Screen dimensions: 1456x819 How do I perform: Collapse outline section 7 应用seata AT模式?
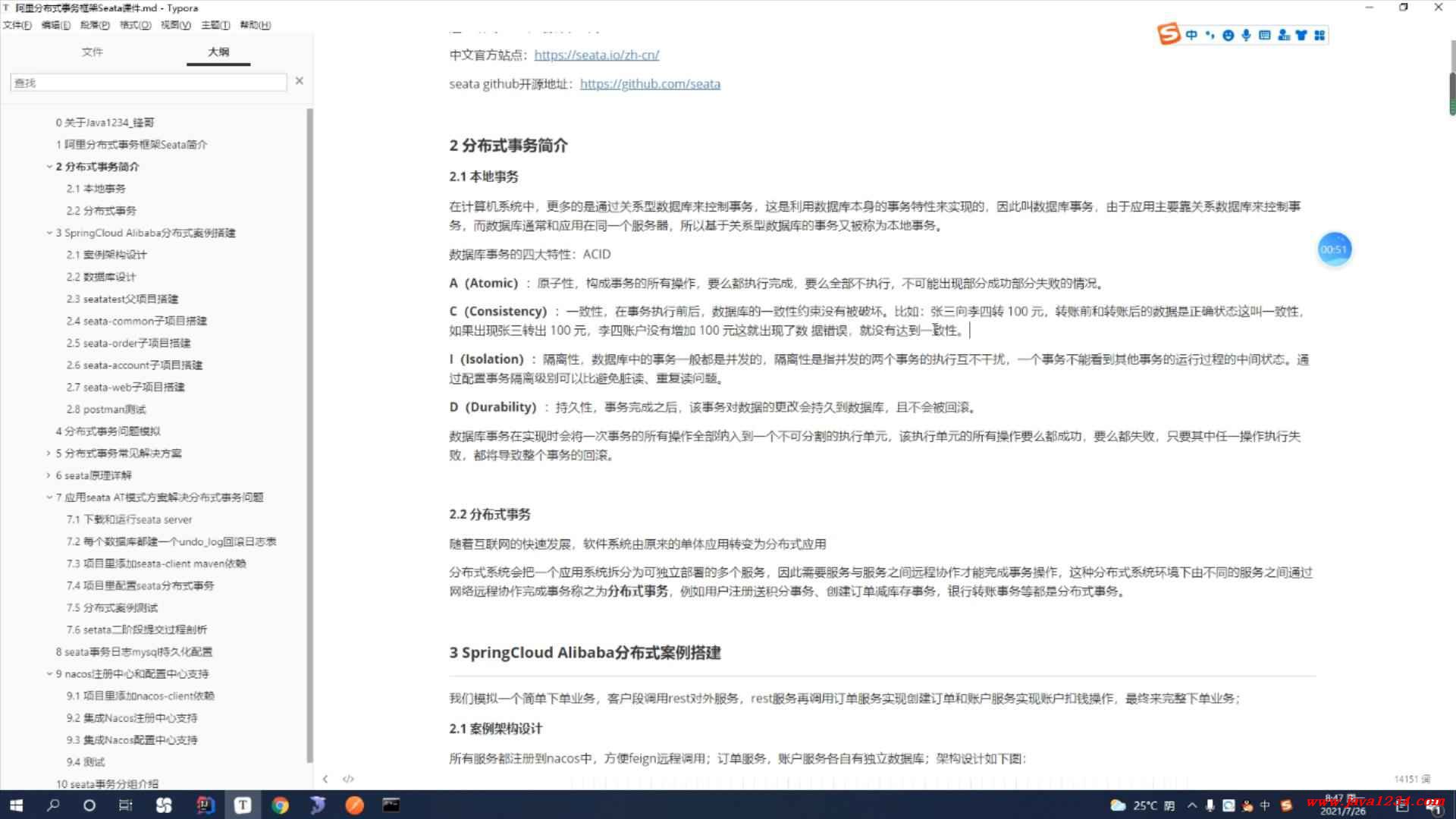click(x=49, y=497)
